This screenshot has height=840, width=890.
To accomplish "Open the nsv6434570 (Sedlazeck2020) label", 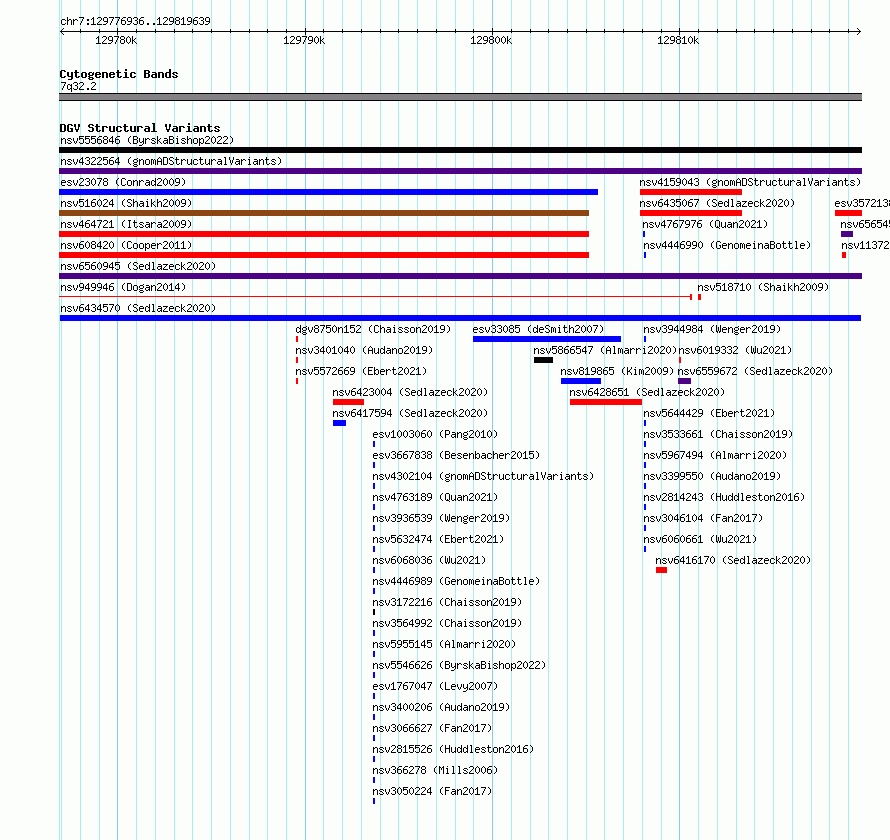I will tap(138, 308).
